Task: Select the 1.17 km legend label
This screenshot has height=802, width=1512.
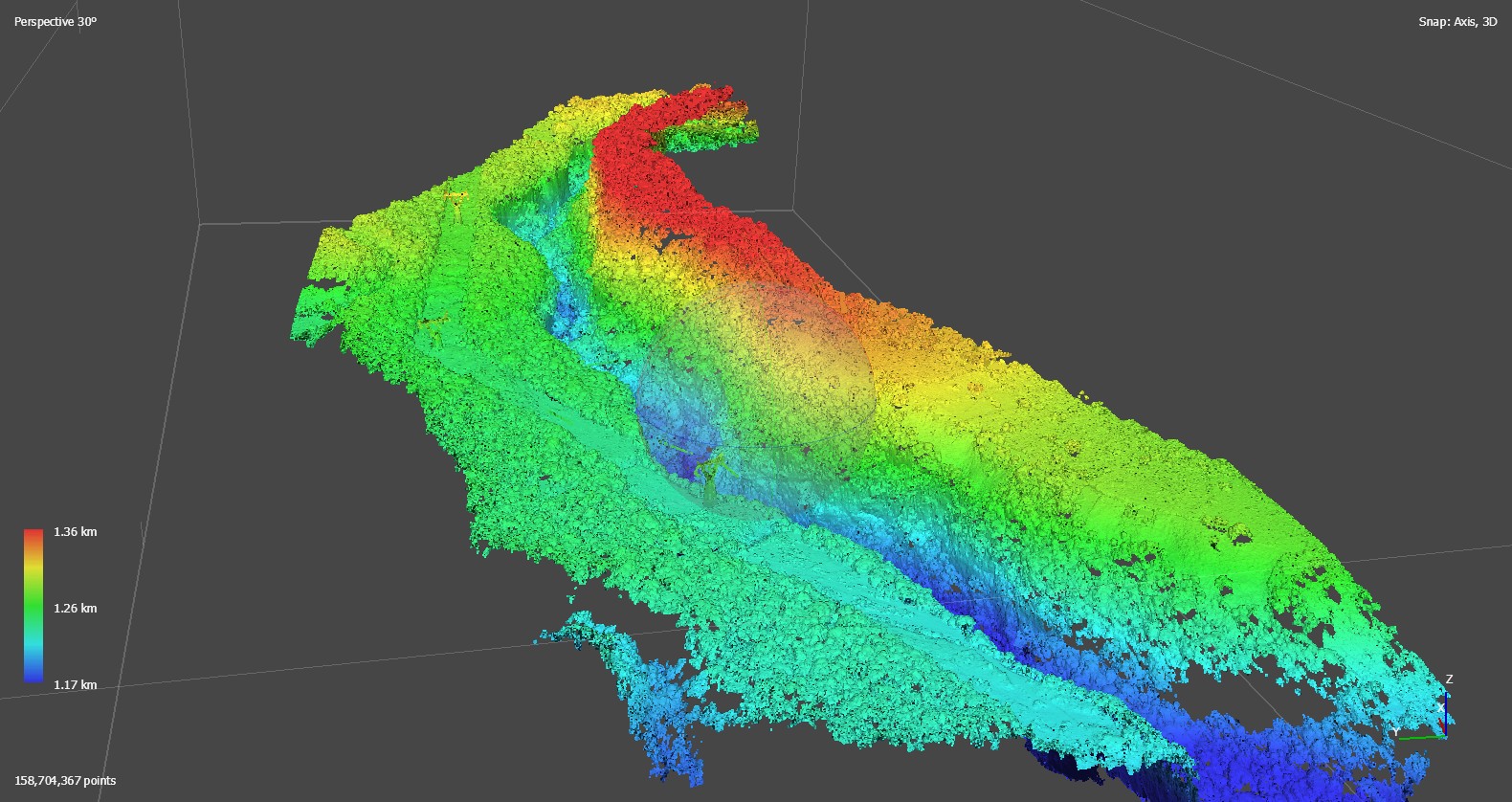Action: coord(75,685)
